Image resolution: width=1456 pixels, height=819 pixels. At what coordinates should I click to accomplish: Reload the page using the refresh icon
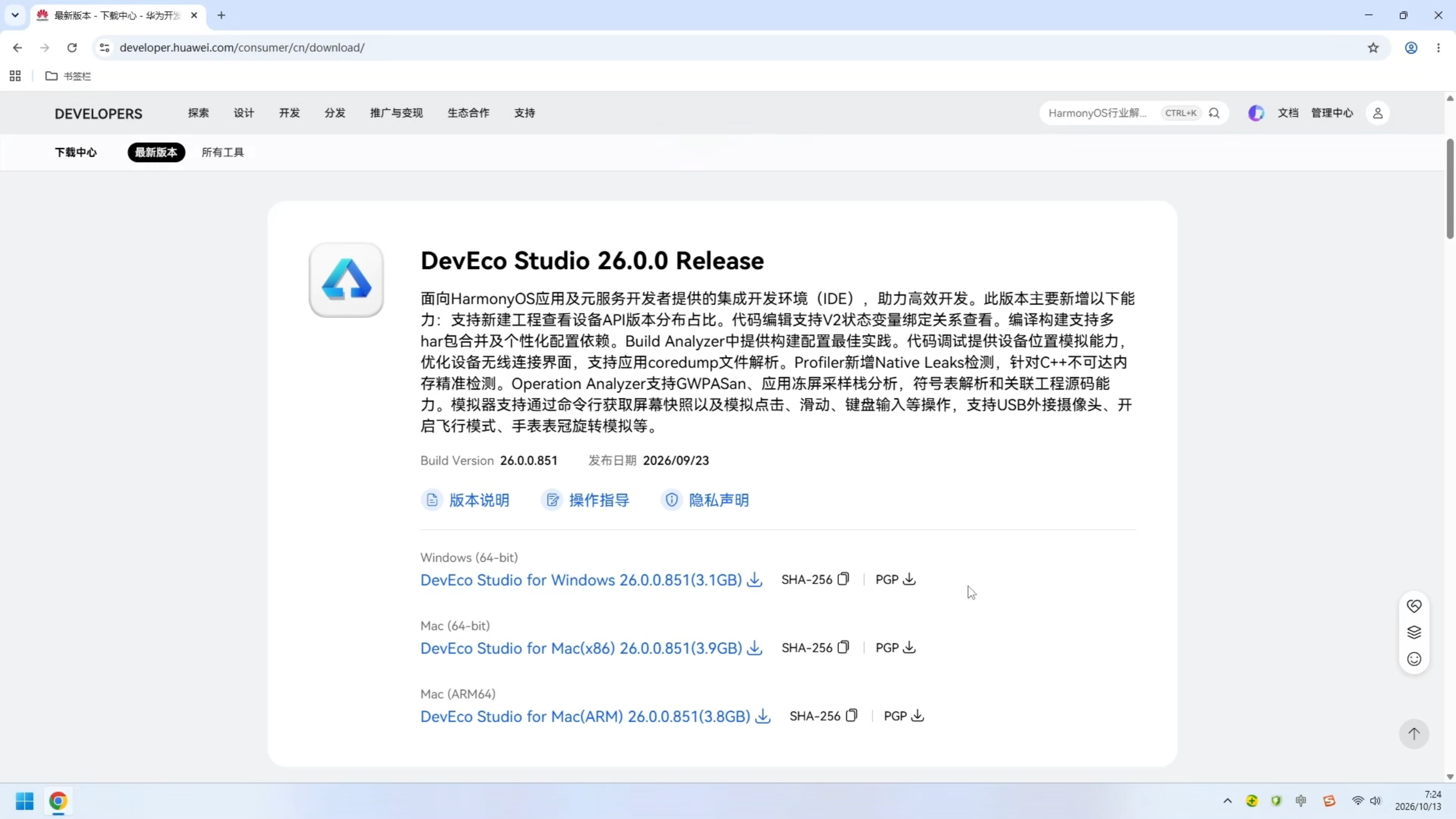pyautogui.click(x=72, y=48)
